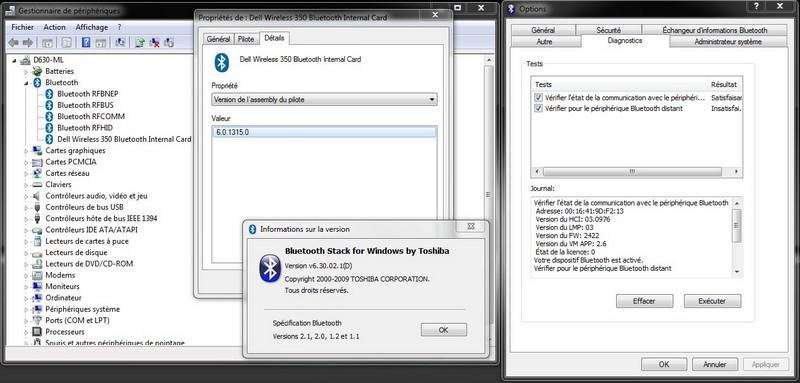800x383 pixels.
Task: Open the Fichier menu
Action: point(22,27)
